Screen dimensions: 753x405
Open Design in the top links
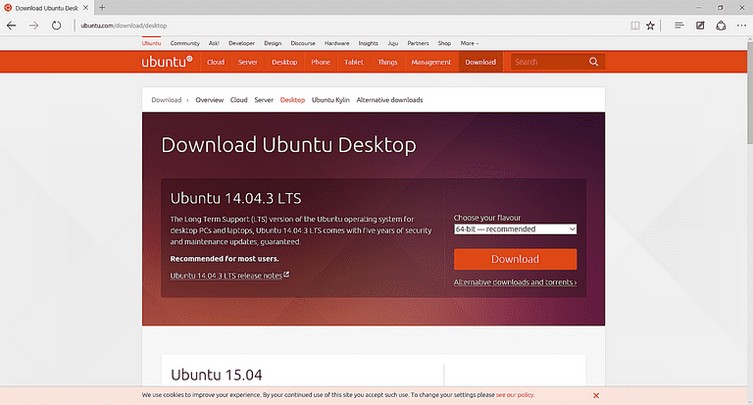[x=273, y=43]
